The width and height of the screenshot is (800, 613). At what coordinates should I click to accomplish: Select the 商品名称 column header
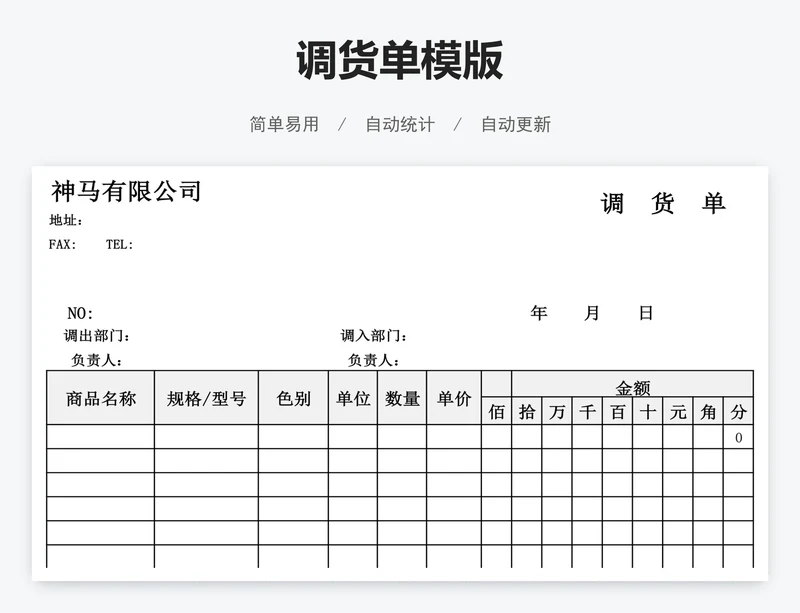[101, 398]
